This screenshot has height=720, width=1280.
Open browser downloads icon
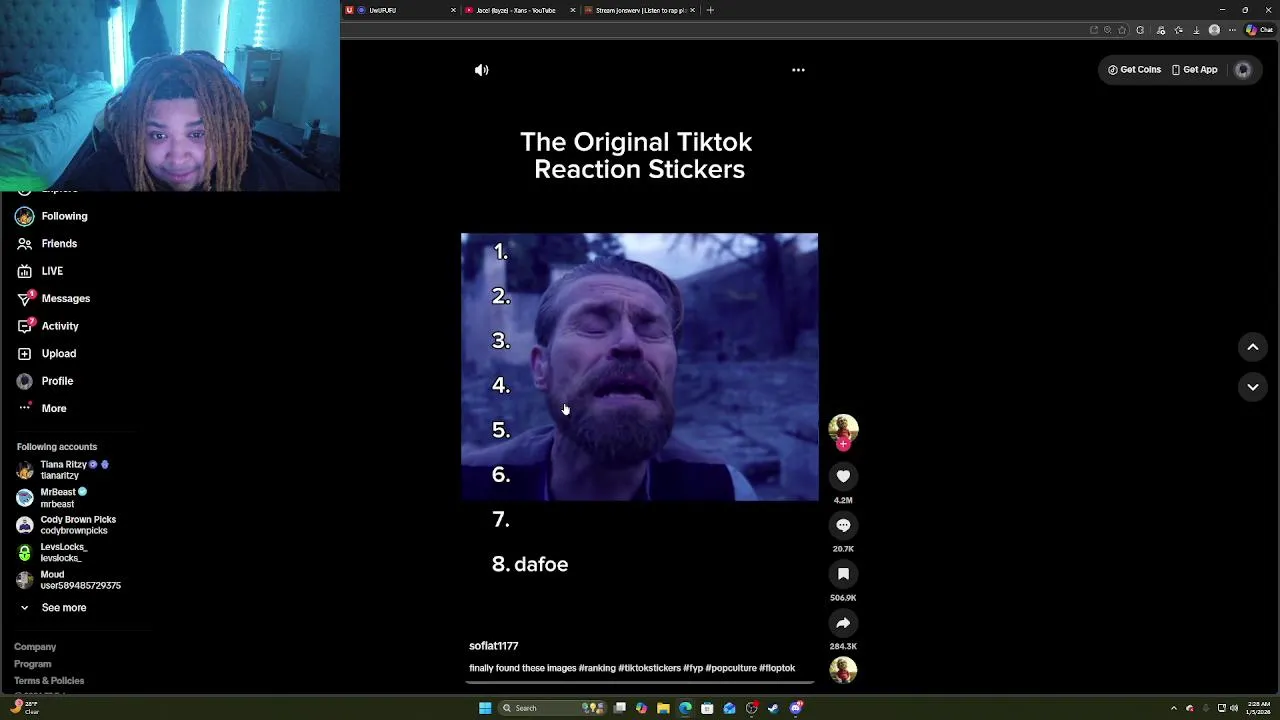(1196, 30)
